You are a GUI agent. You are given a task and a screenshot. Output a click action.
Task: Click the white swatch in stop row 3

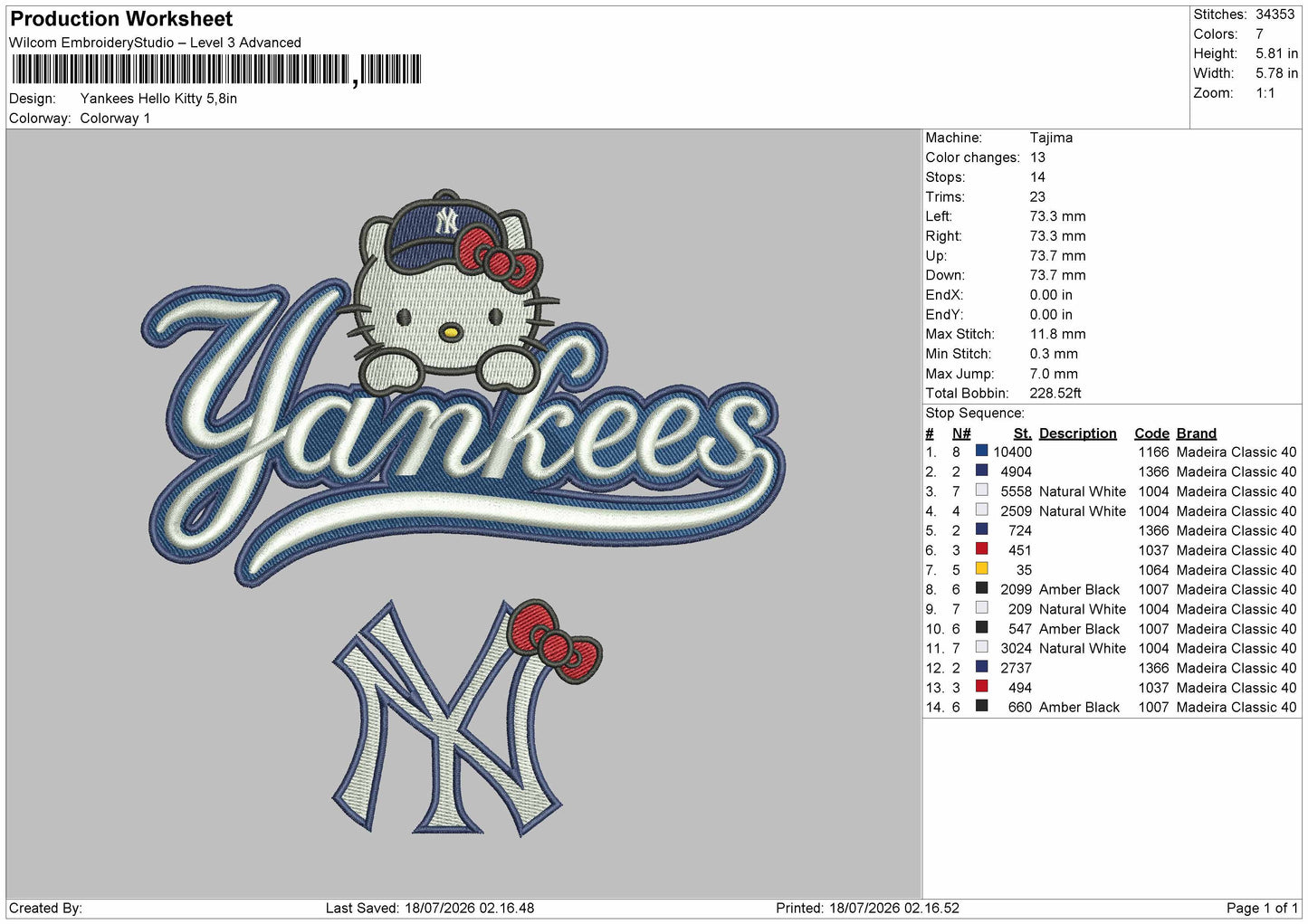981,490
